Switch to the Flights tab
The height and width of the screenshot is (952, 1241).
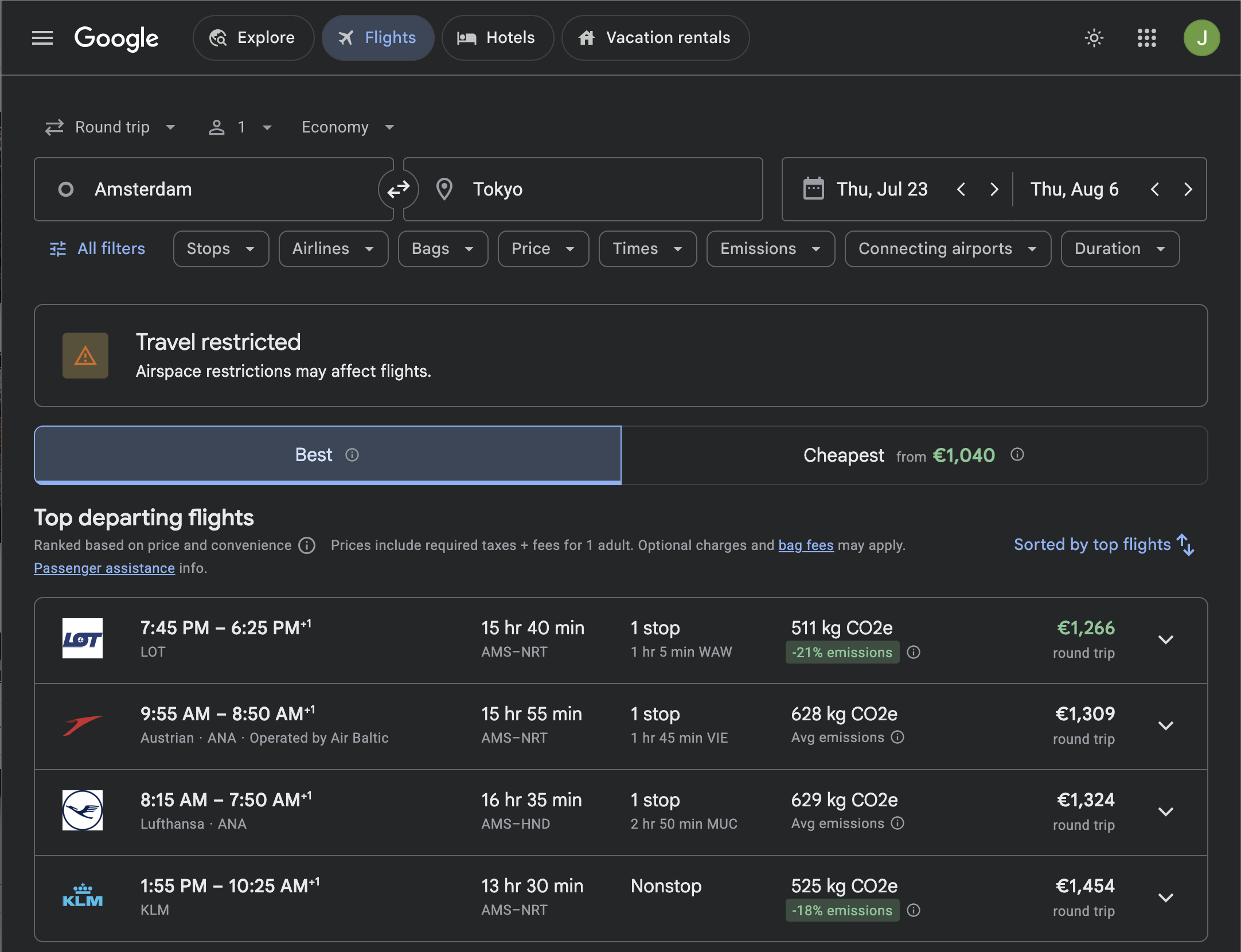coord(378,38)
